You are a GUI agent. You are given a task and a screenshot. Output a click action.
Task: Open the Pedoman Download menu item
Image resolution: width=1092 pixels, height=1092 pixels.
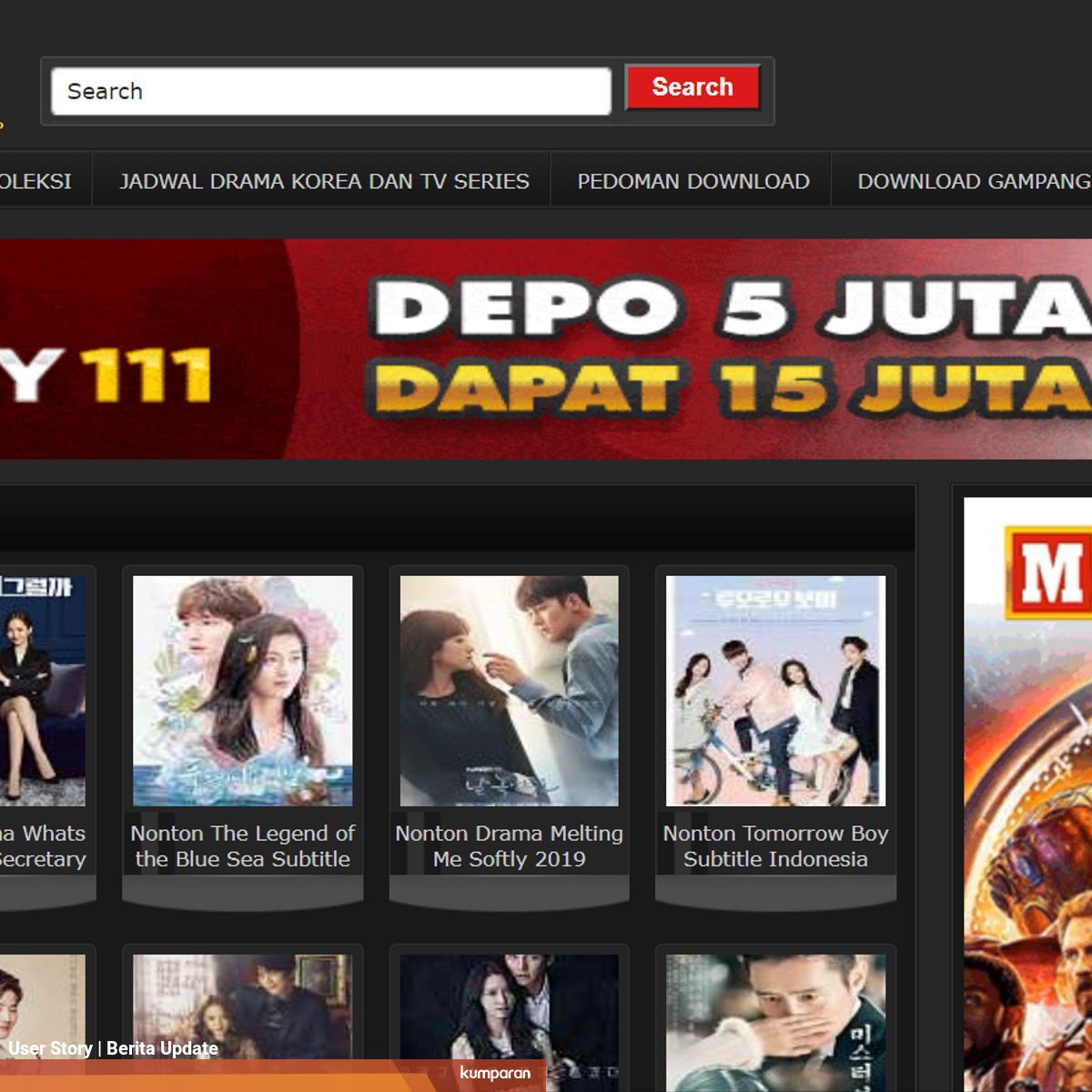(693, 181)
